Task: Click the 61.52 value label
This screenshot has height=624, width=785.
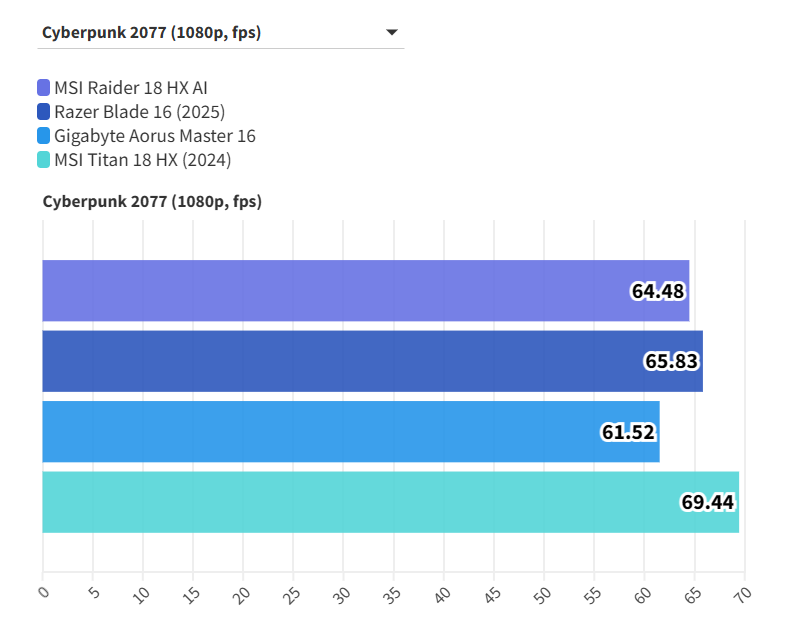Action: click(628, 432)
